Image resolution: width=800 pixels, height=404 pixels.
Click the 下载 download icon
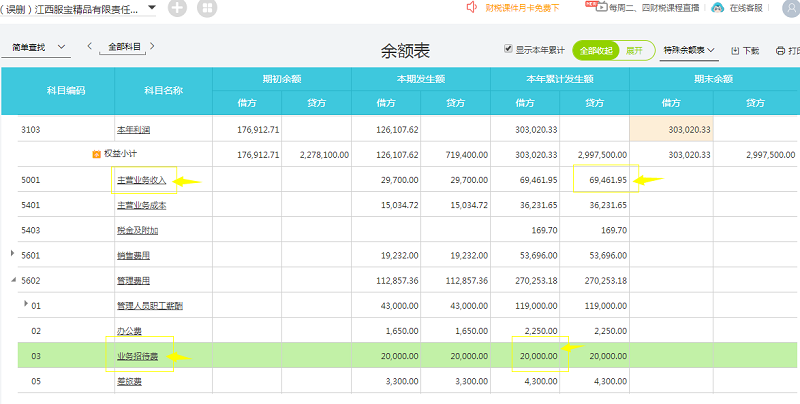736,50
